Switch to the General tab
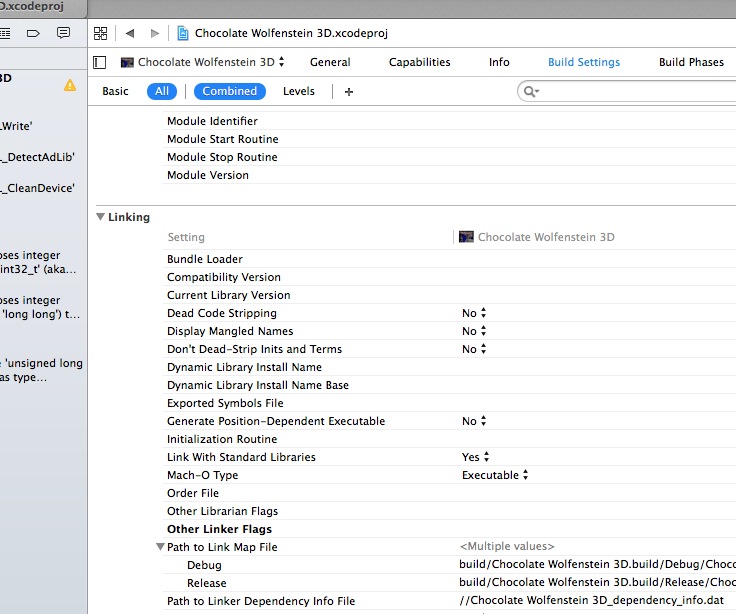The height and width of the screenshot is (614, 736). [330, 62]
